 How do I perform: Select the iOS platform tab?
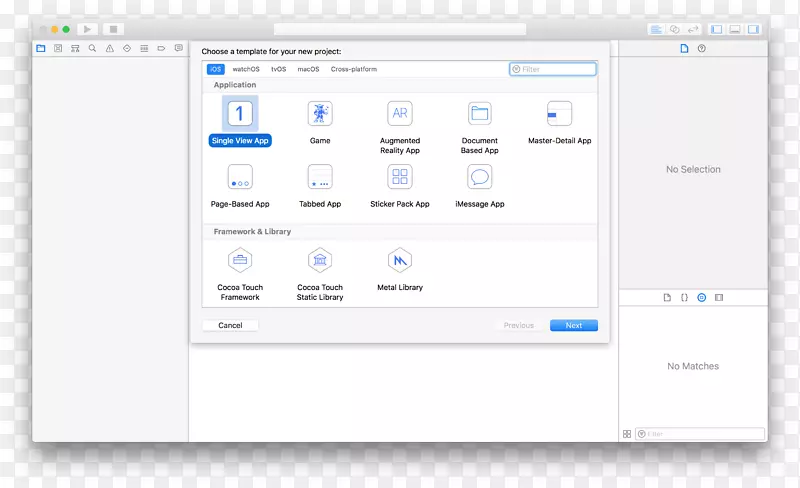216,69
